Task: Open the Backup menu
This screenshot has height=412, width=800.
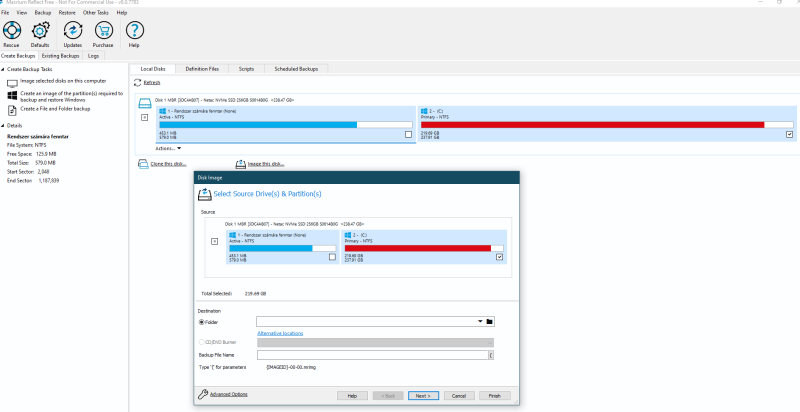Action: coord(43,13)
